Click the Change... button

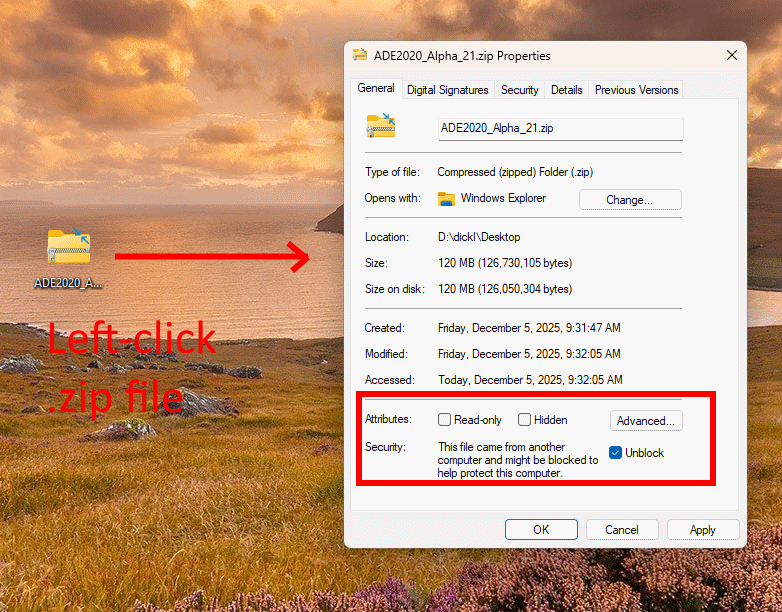coord(630,200)
